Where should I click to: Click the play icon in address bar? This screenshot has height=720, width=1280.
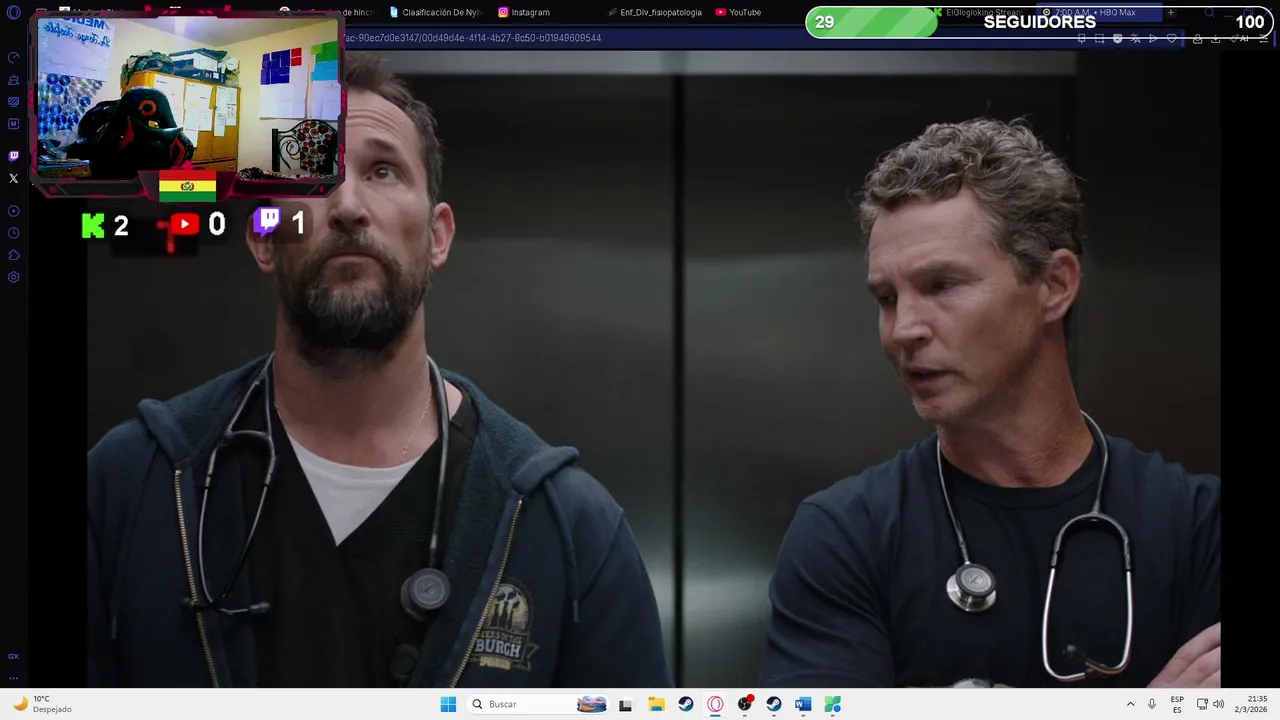coord(1153,38)
